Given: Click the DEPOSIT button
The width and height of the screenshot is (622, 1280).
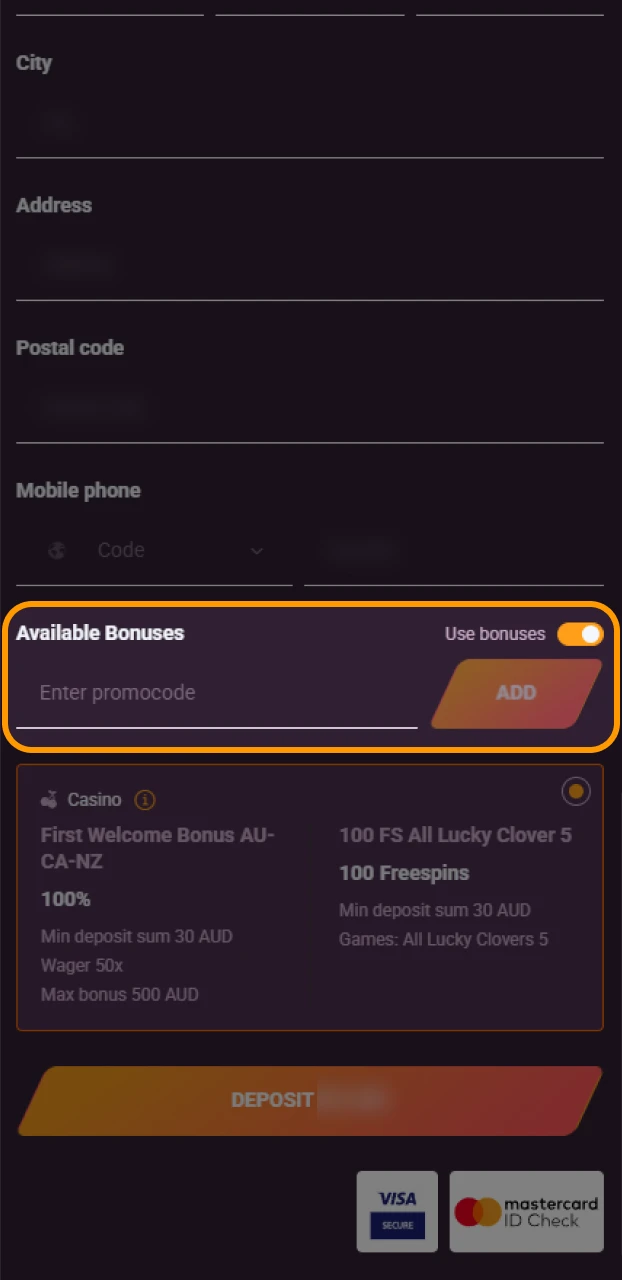Looking at the screenshot, I should [310, 1099].
